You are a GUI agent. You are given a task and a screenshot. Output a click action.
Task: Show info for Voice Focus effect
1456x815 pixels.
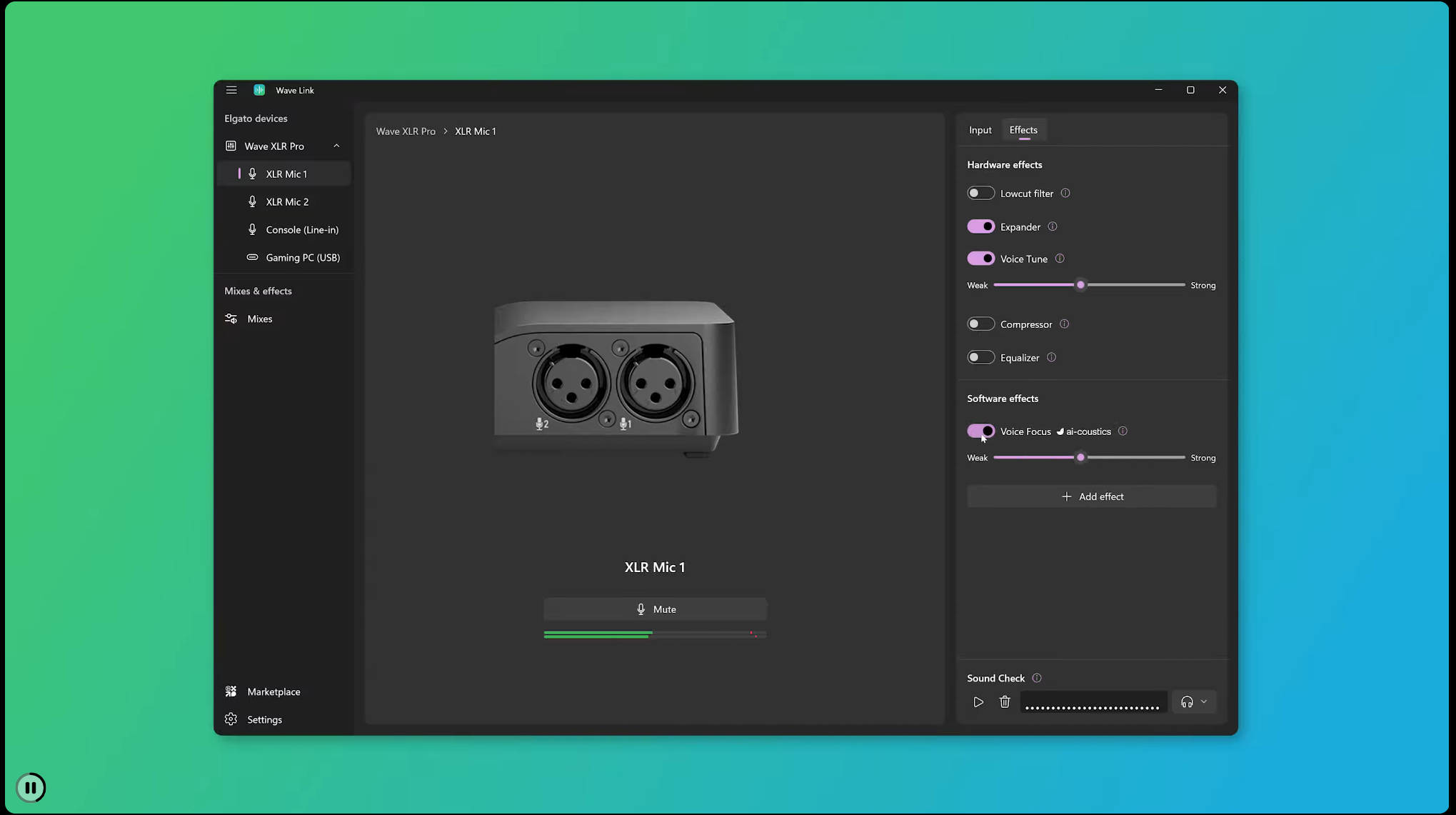click(1123, 431)
